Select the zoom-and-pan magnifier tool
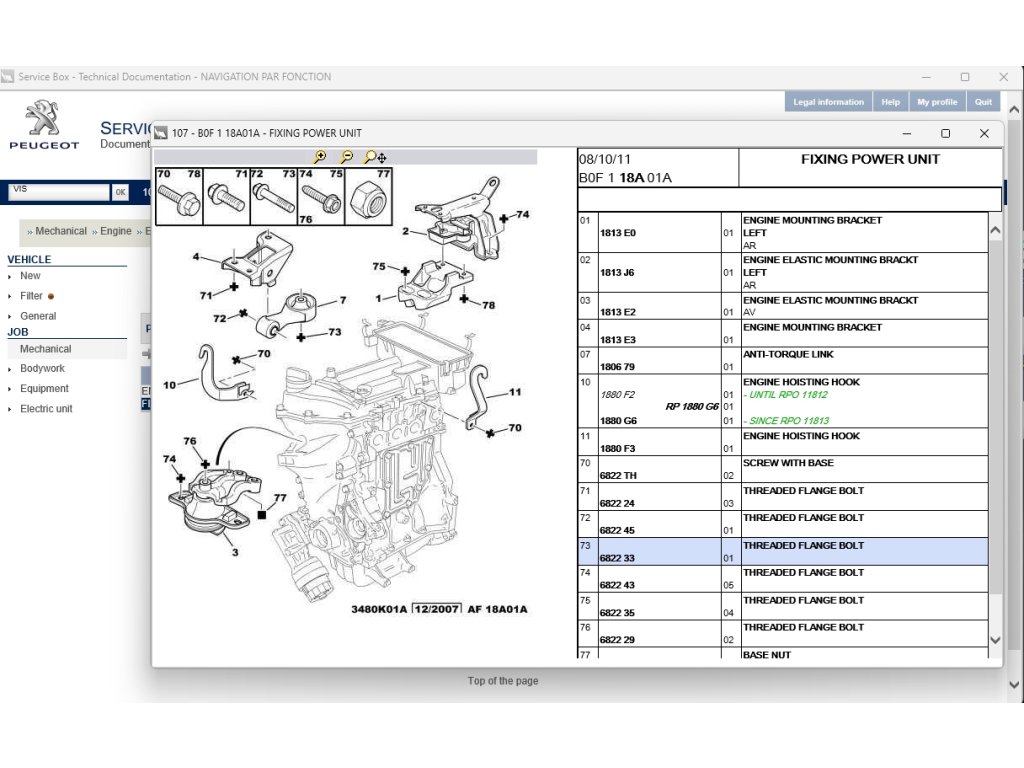This screenshot has height=768, width=1024. pos(375,157)
